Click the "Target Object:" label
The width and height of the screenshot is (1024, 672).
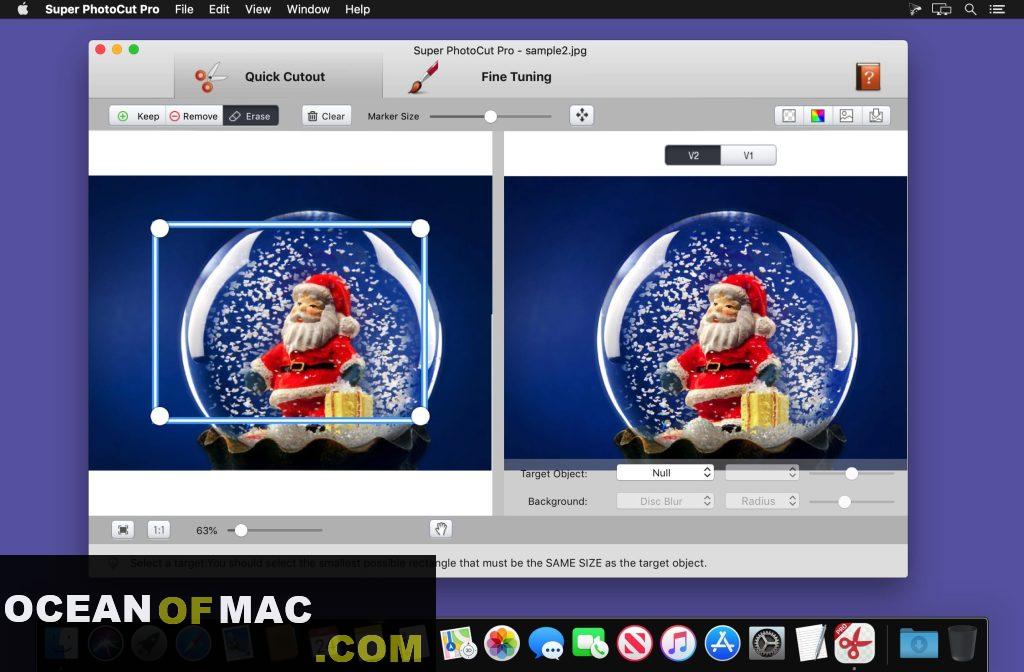click(x=554, y=473)
